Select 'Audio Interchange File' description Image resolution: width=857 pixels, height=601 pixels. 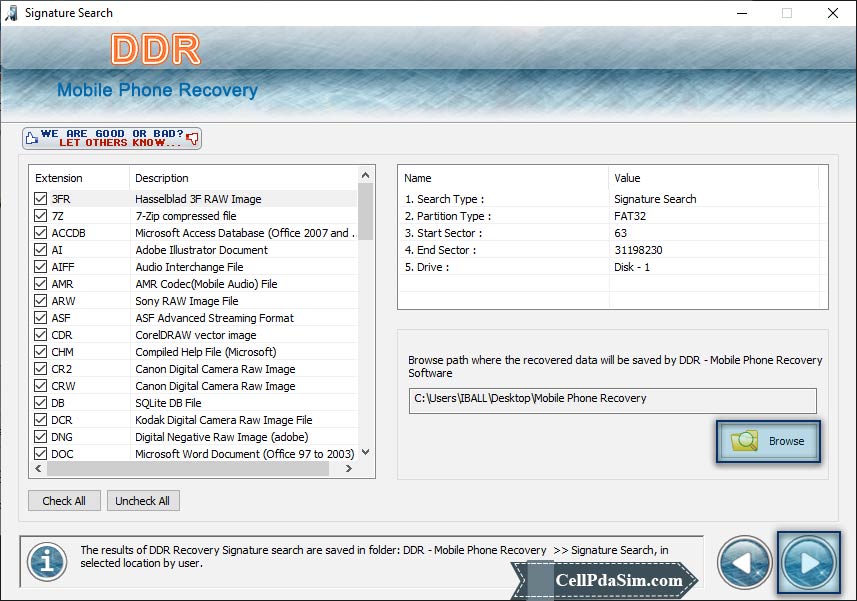(189, 267)
